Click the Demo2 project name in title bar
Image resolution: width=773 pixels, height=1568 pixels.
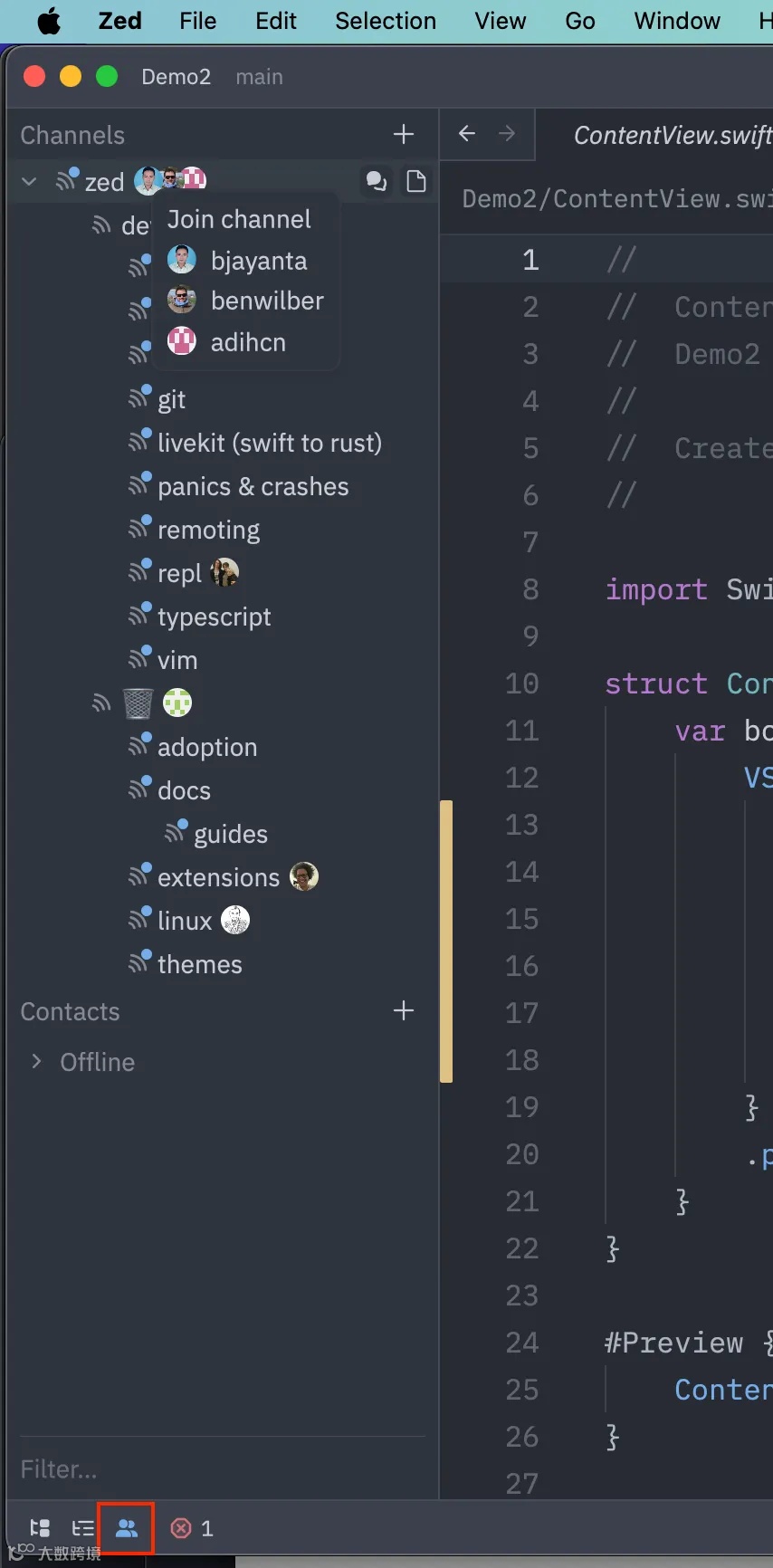coord(176,77)
